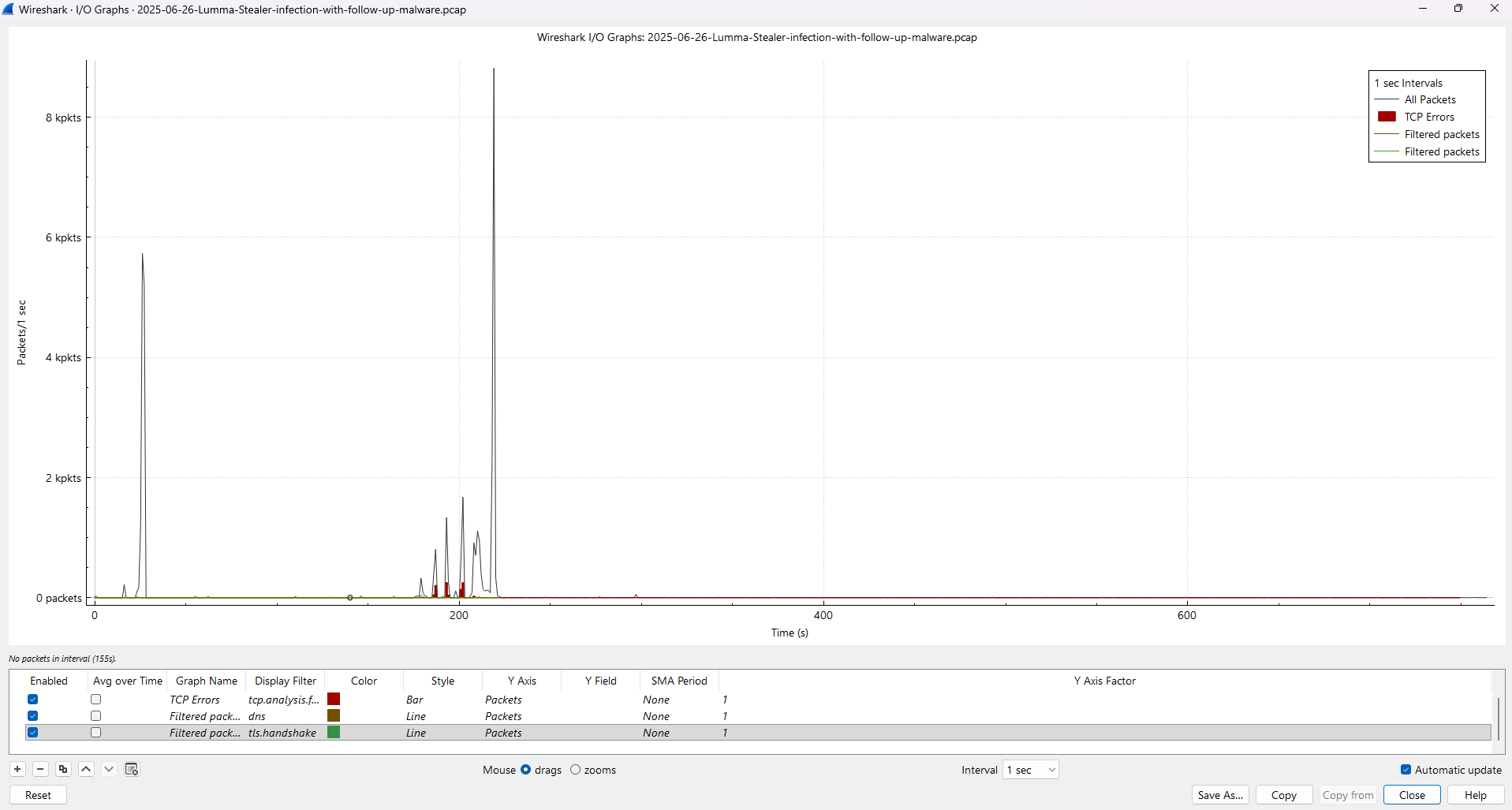Viewport: 1512px width, 810px height.
Task: Click the graph title text at top
Action: (757, 37)
